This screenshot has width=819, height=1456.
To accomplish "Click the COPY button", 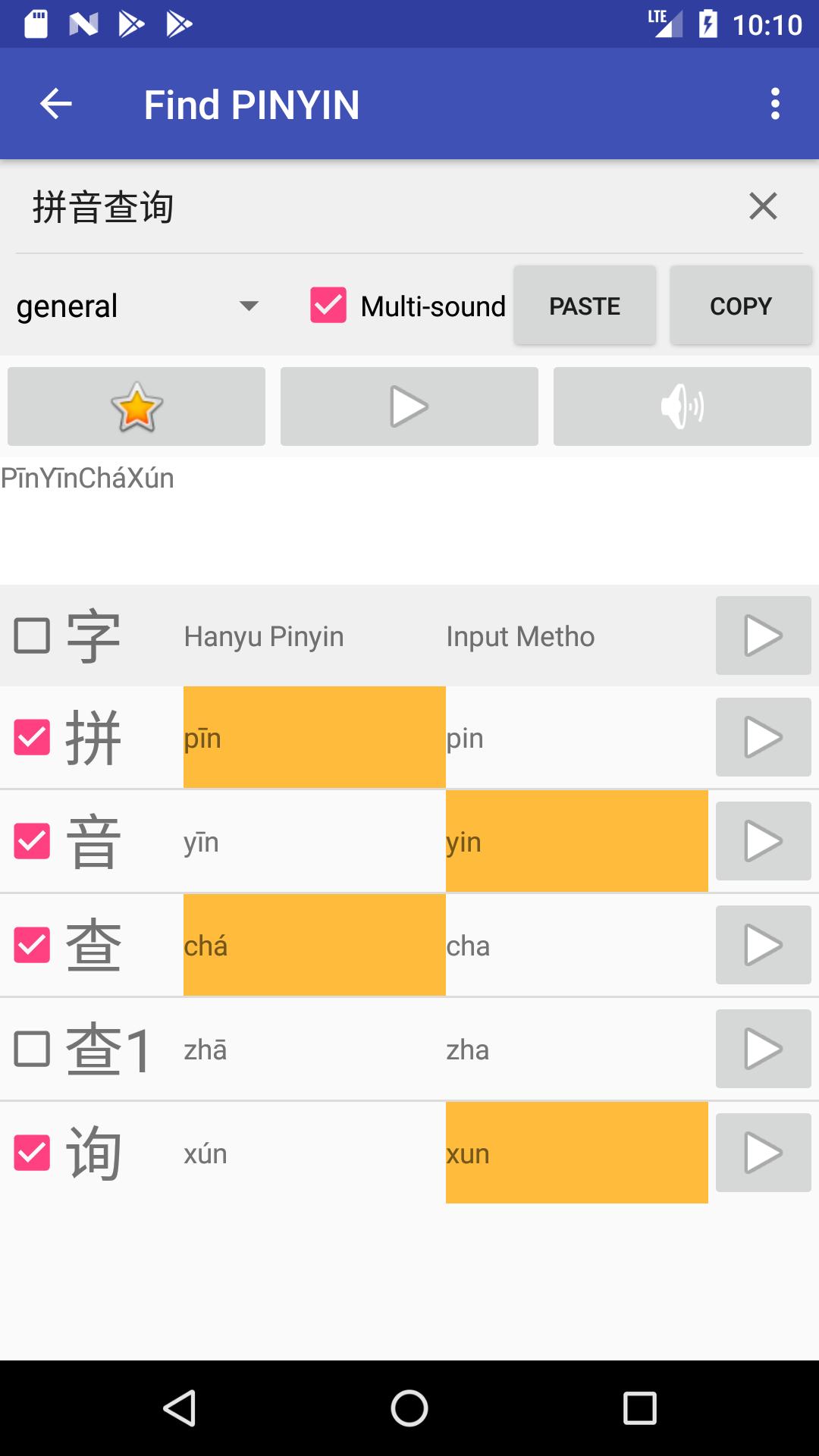I will pyautogui.click(x=741, y=306).
